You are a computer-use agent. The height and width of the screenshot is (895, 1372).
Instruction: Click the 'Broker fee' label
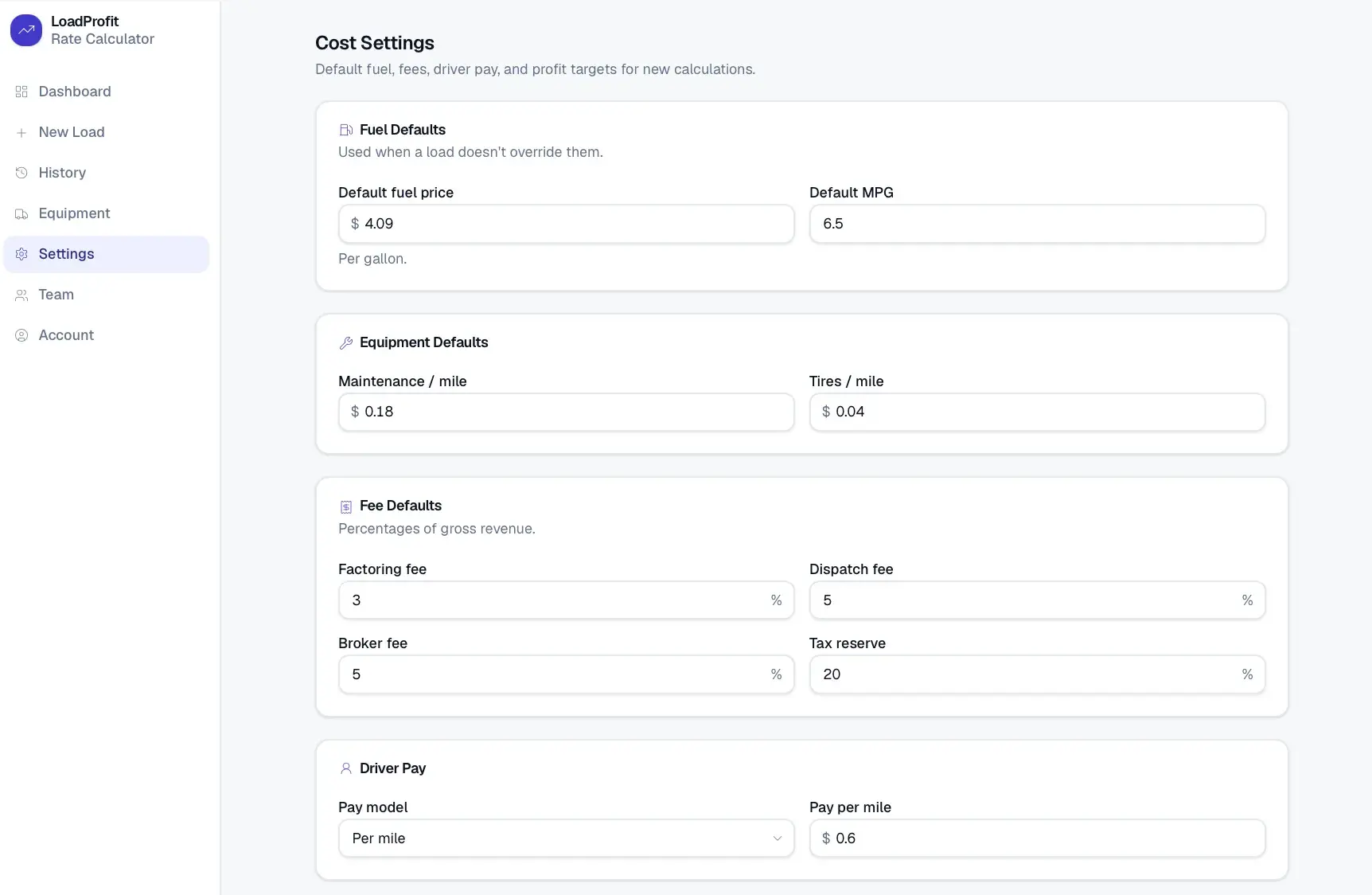[x=372, y=643]
